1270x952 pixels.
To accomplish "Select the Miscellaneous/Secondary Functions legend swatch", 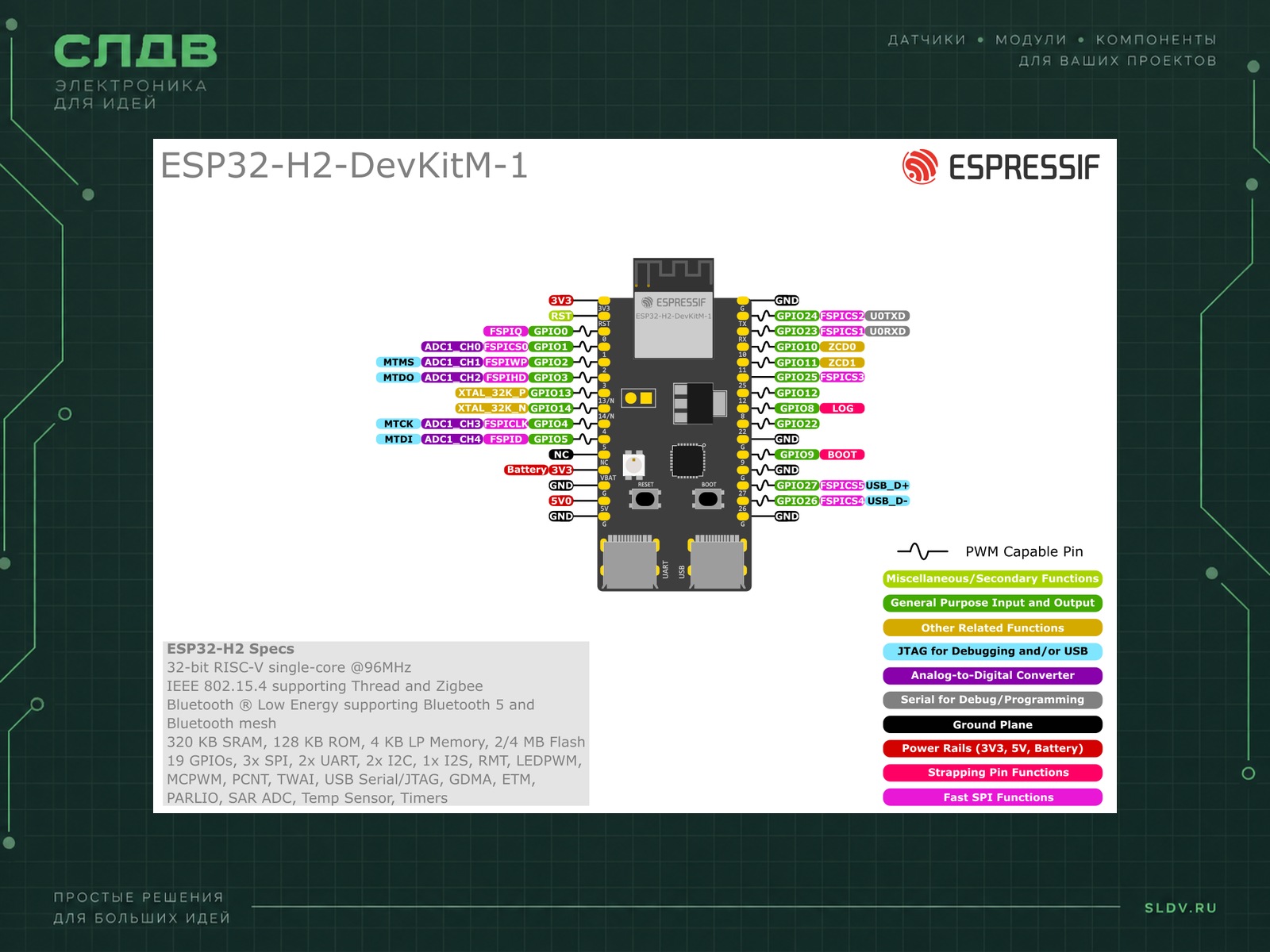I will [x=992, y=578].
